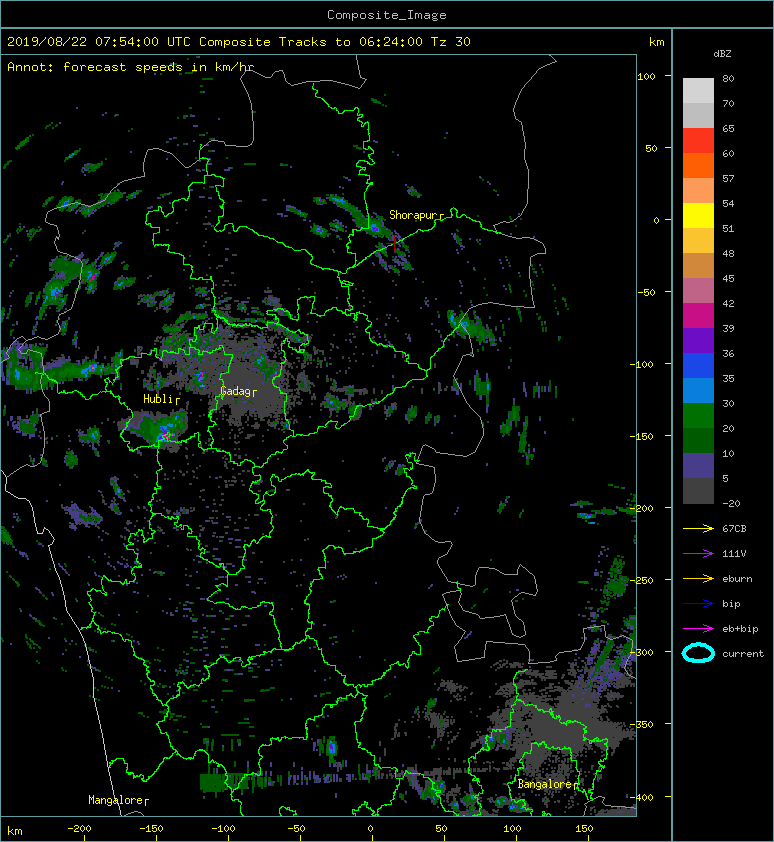Click the dark gray 5 dBZ swatch
Image resolution: width=774 pixels, height=842 pixels.
(x=698, y=490)
